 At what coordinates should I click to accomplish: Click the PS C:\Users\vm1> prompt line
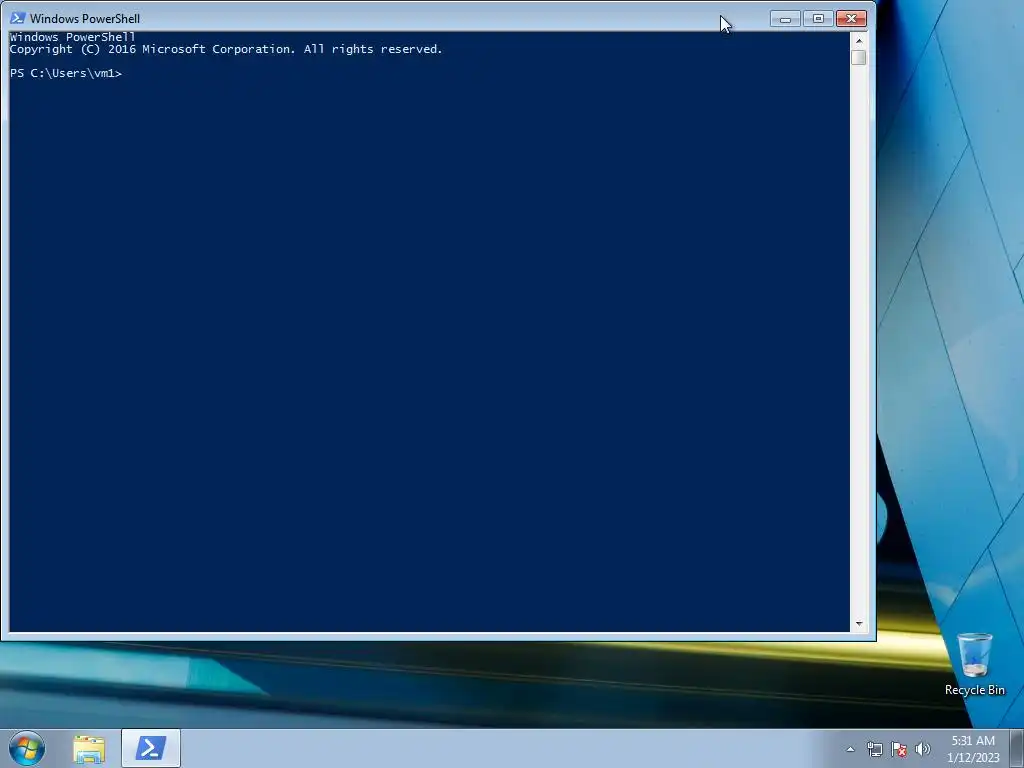pyautogui.click(x=66, y=73)
